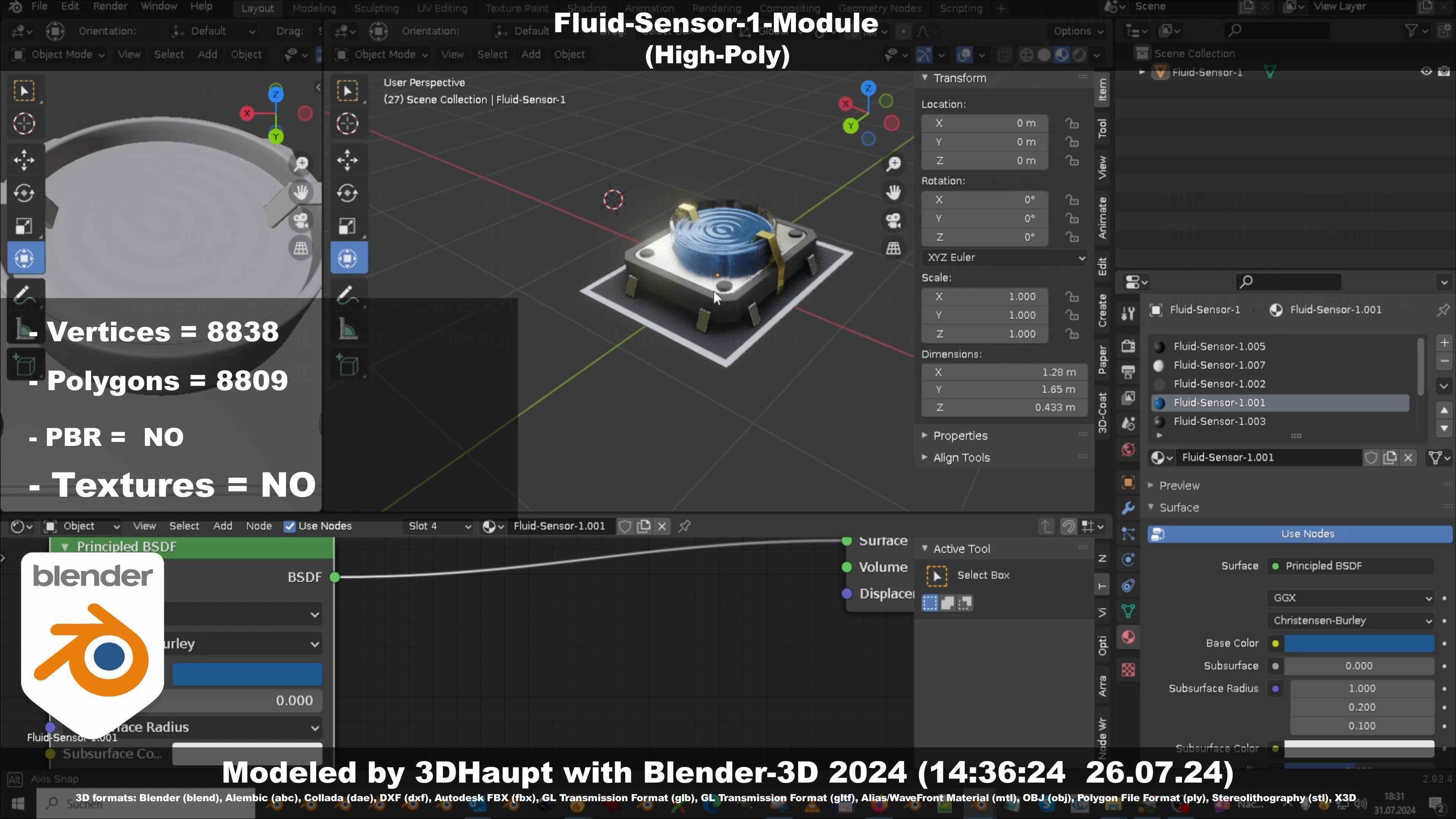Select the Cursor tool in main viewport

(347, 124)
